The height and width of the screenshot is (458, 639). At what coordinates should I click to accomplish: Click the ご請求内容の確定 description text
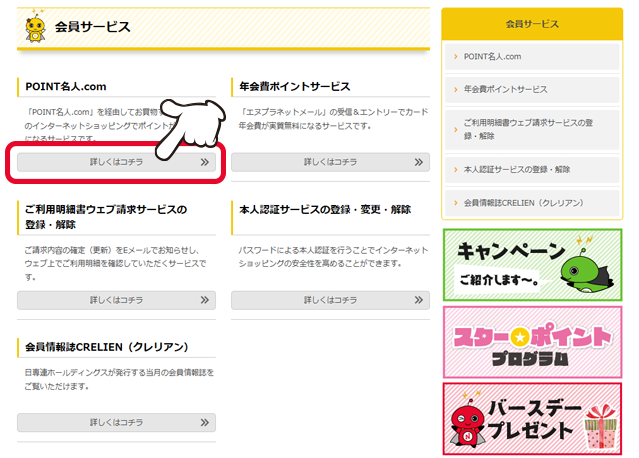pos(115,264)
